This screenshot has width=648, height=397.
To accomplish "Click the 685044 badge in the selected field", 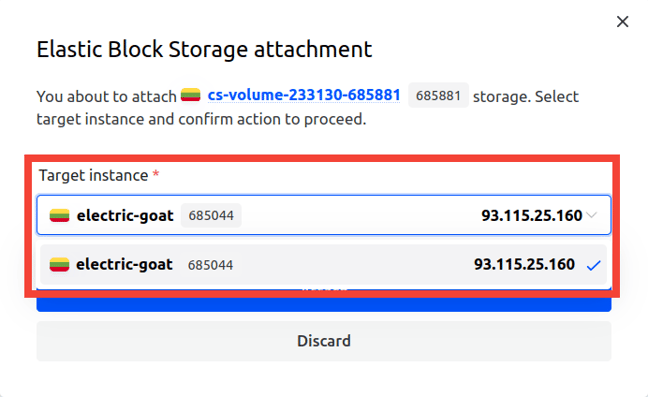I will coord(211,215).
